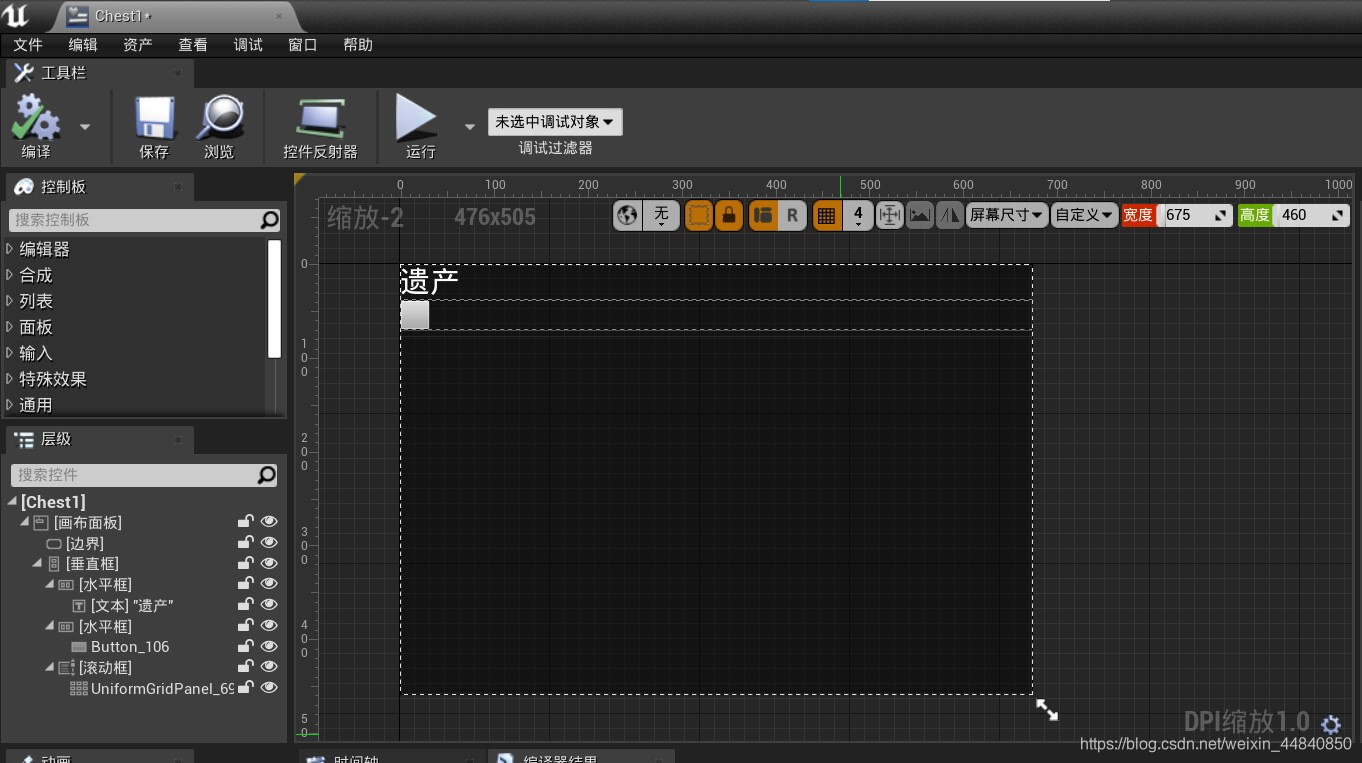Open the 调试 menu

[248, 45]
